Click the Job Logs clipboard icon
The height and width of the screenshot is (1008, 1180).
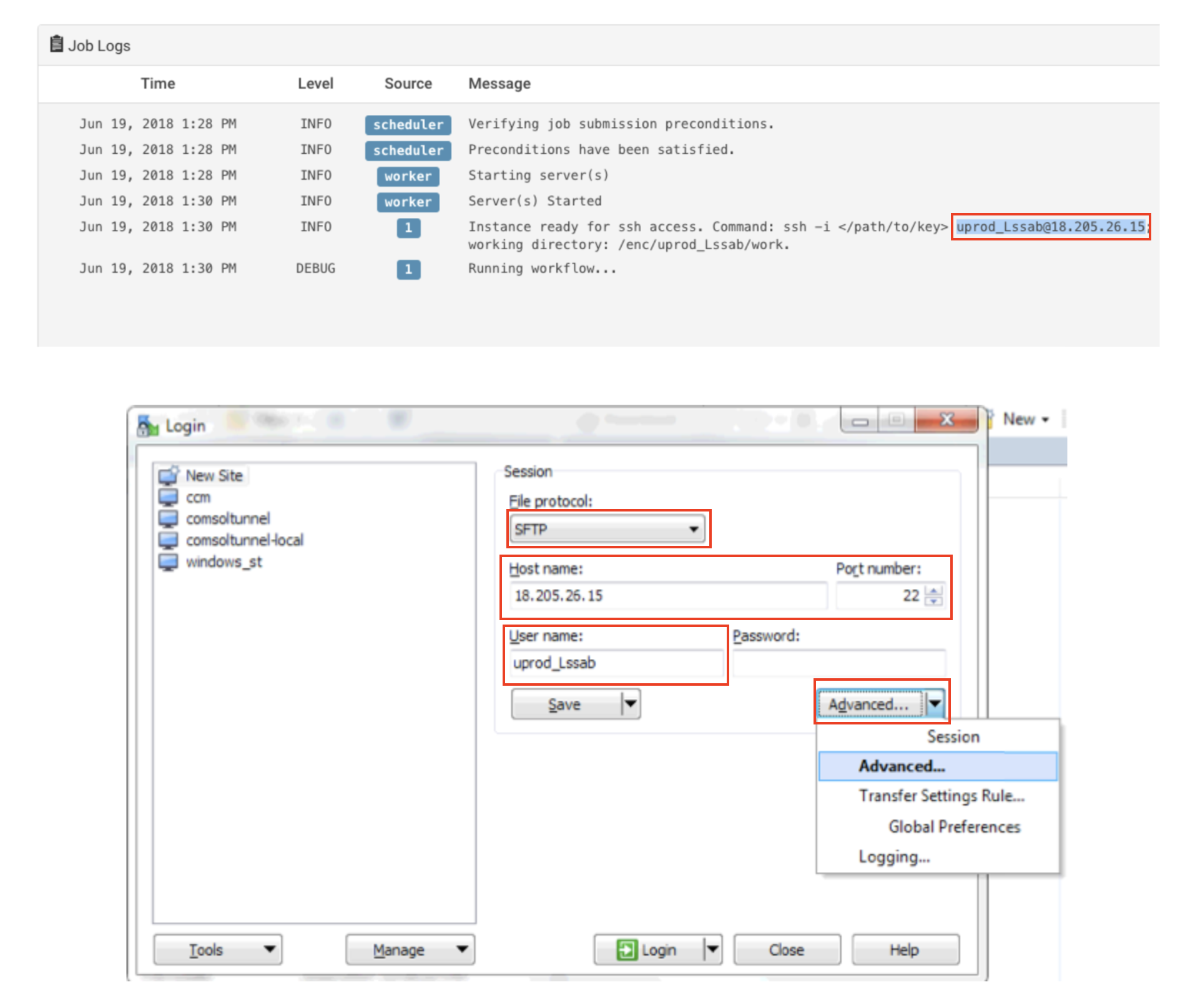pos(56,44)
